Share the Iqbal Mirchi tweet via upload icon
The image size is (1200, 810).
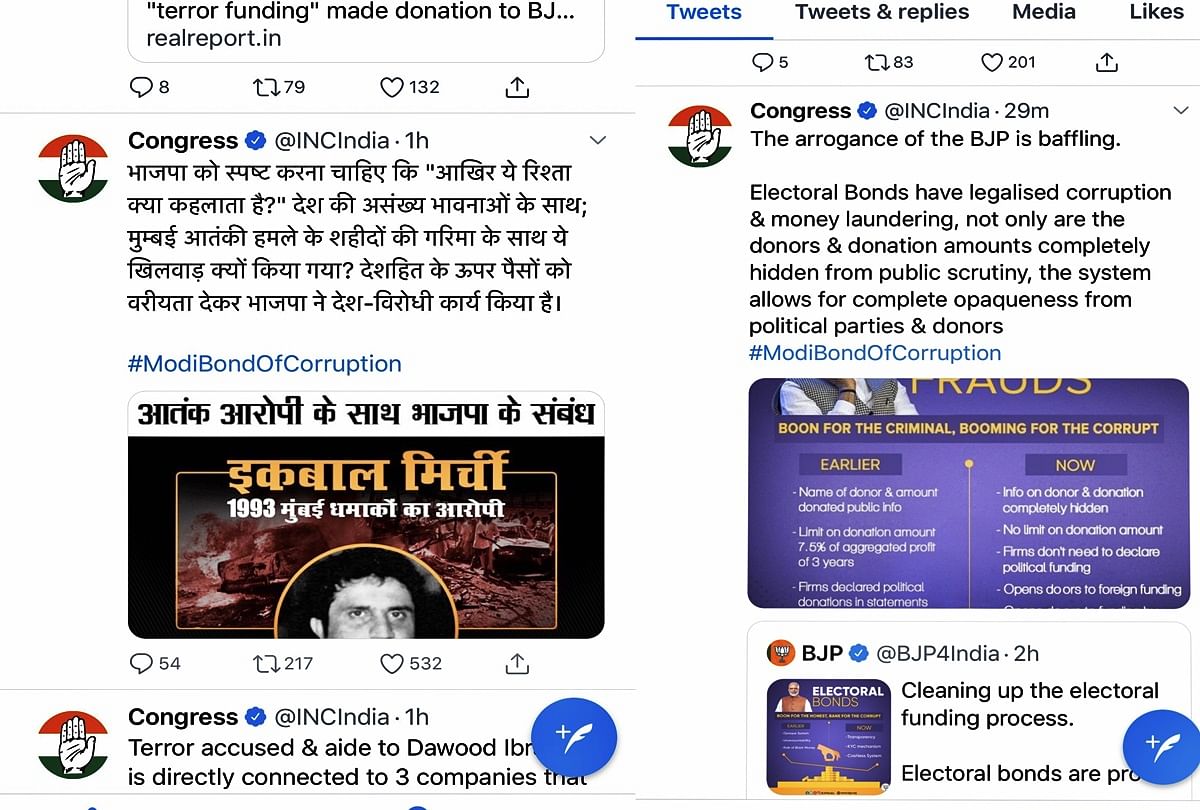click(517, 662)
